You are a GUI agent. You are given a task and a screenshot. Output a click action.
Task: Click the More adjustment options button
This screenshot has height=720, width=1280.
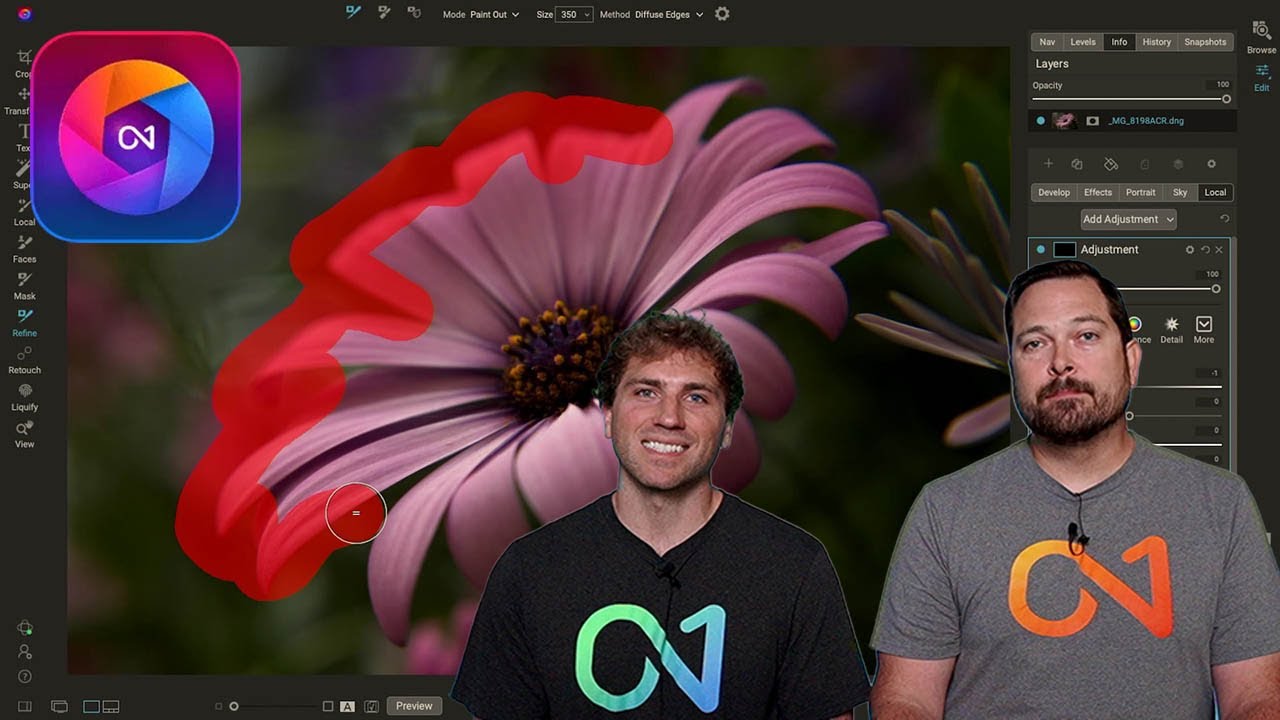1204,329
